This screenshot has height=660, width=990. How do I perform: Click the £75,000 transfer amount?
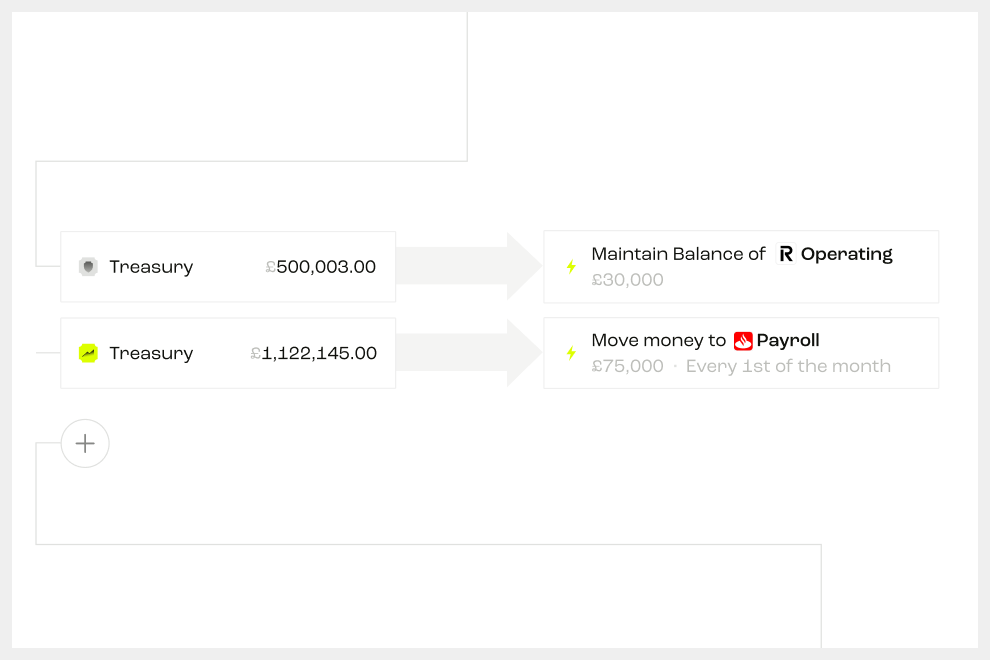tap(628, 366)
